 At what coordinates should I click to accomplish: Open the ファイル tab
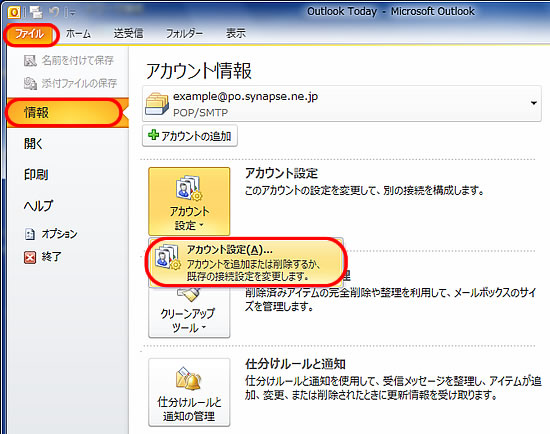[x=30, y=34]
